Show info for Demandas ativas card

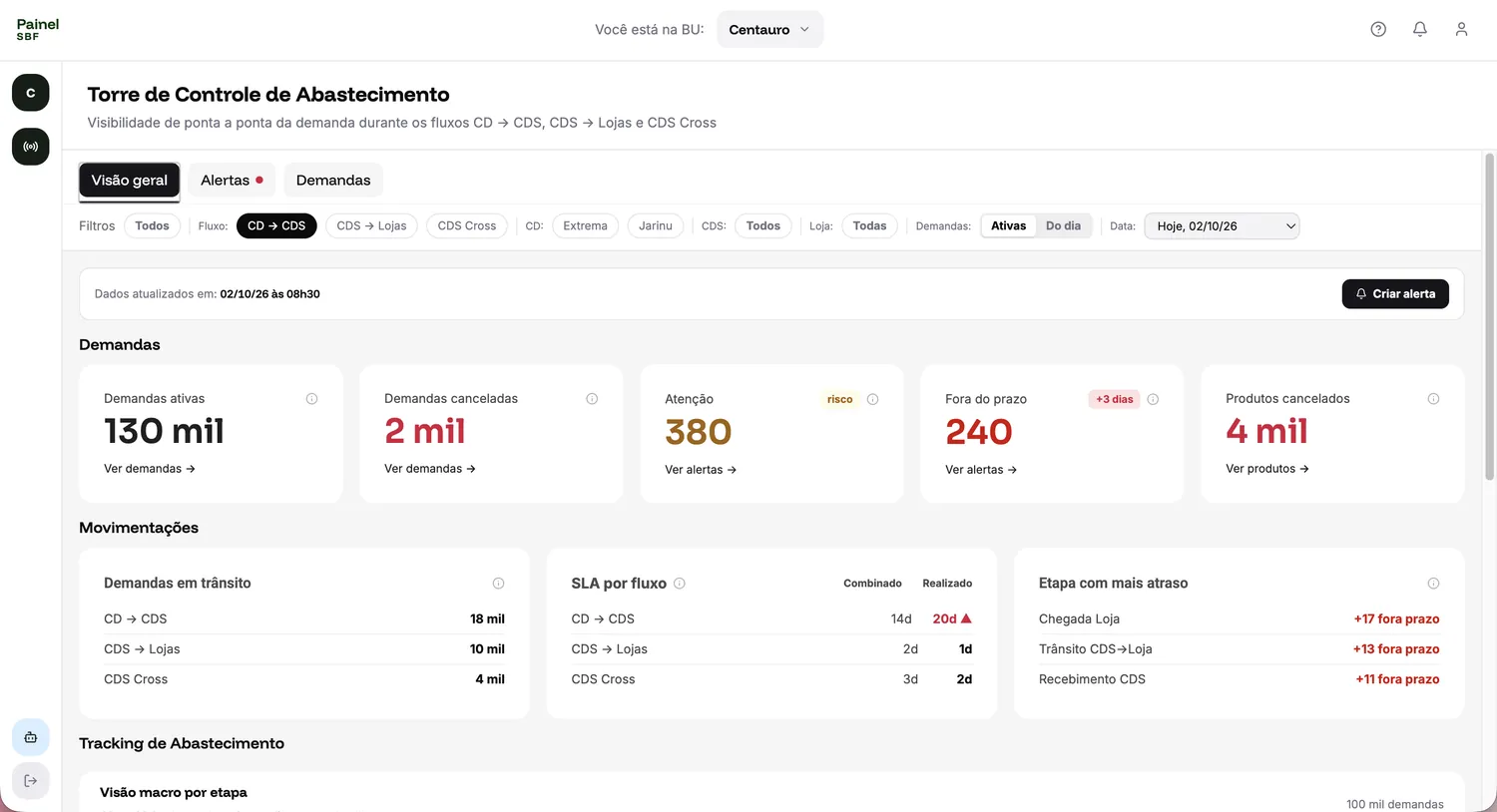311,399
